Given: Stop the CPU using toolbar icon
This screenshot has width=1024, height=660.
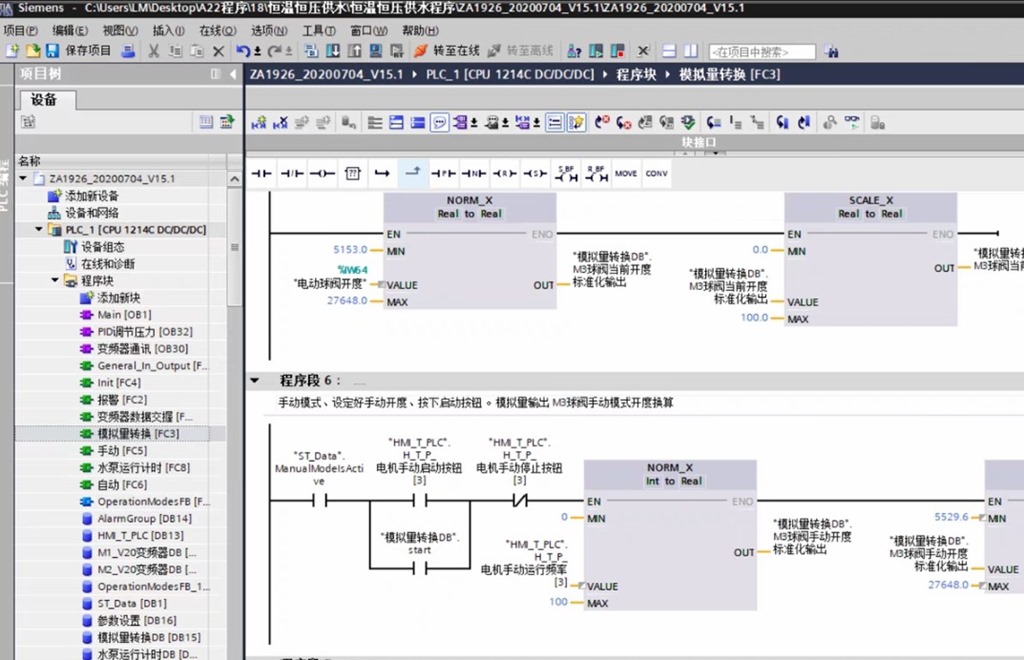Looking at the screenshot, I should pyautogui.click(x=617, y=51).
